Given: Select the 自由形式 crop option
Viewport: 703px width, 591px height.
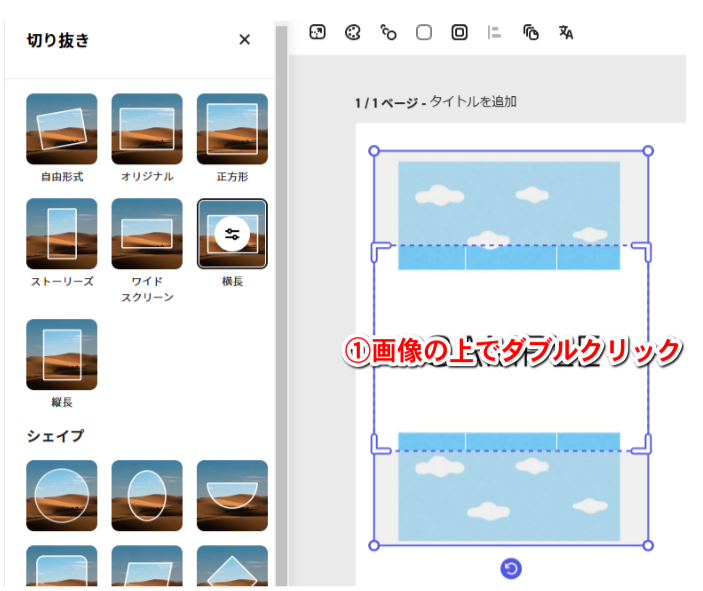Looking at the screenshot, I should coord(62,129).
